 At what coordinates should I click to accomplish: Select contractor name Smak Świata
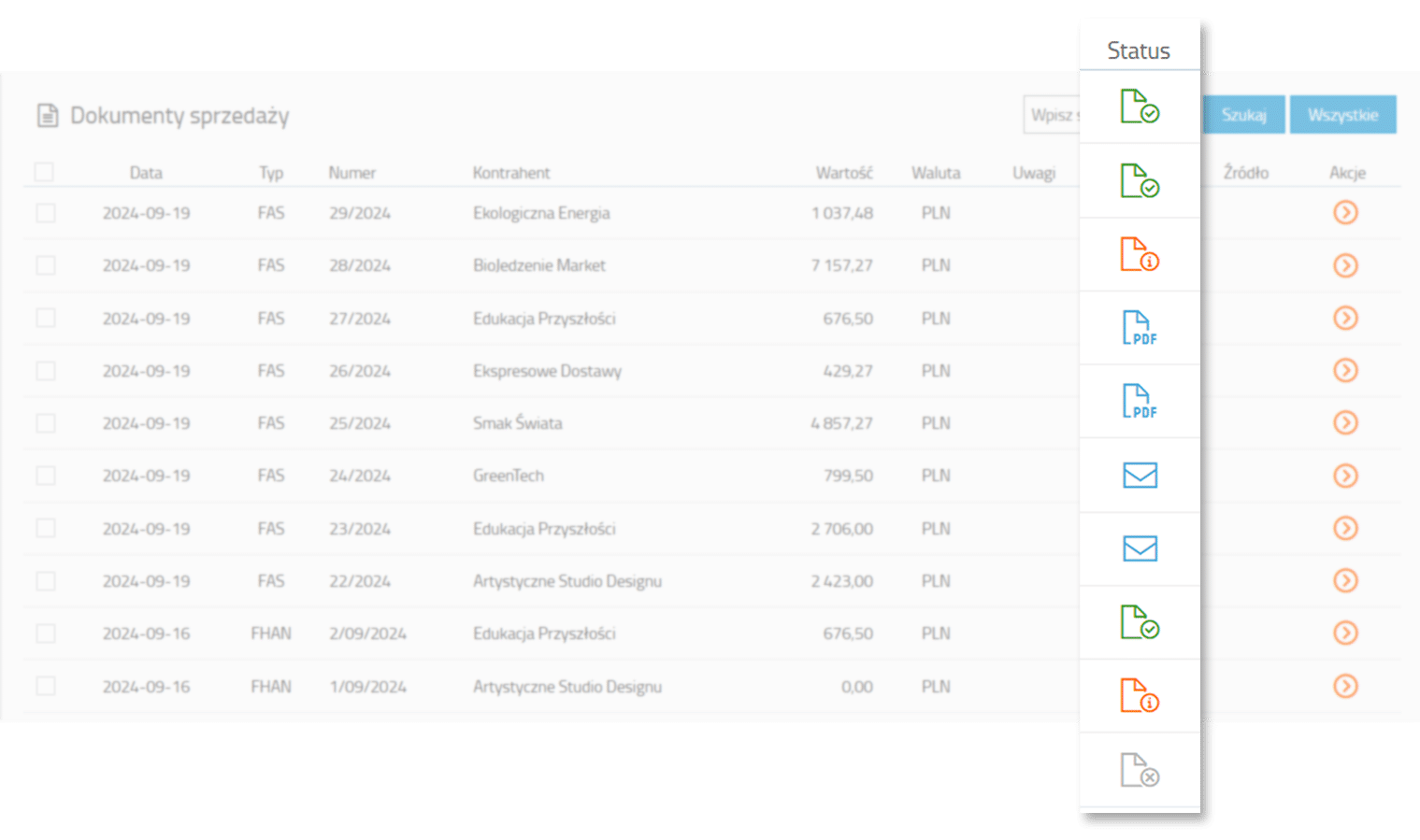coord(518,423)
